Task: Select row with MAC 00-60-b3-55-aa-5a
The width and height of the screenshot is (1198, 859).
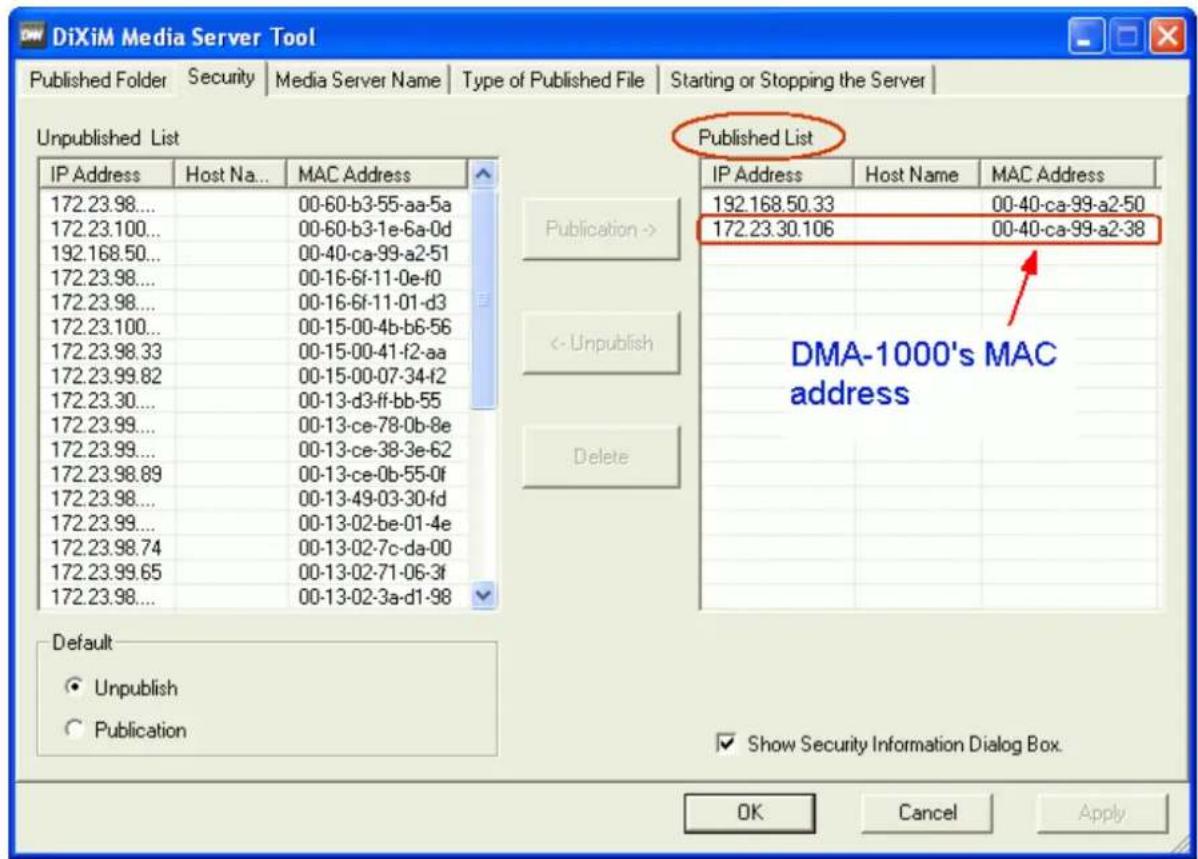Action: [254, 204]
